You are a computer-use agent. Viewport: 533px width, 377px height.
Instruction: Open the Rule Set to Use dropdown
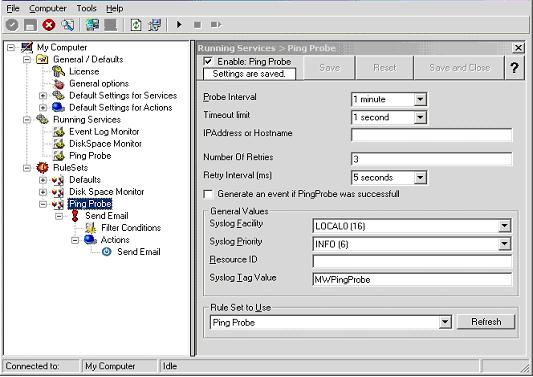445,322
